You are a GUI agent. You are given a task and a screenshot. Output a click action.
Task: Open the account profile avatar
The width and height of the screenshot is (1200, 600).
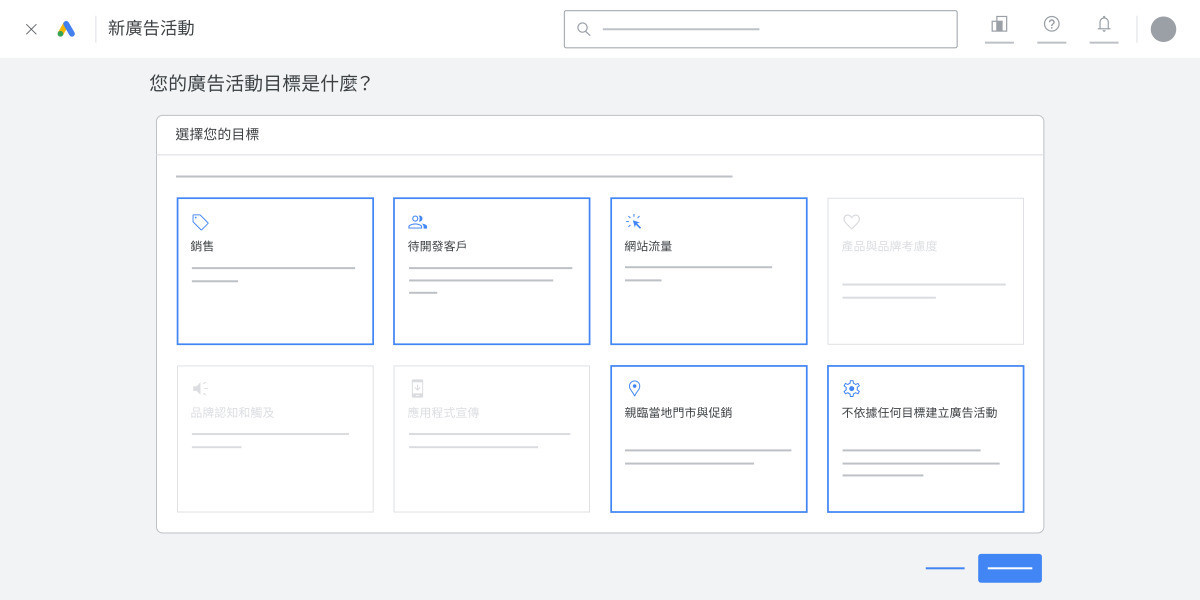[x=1163, y=29]
